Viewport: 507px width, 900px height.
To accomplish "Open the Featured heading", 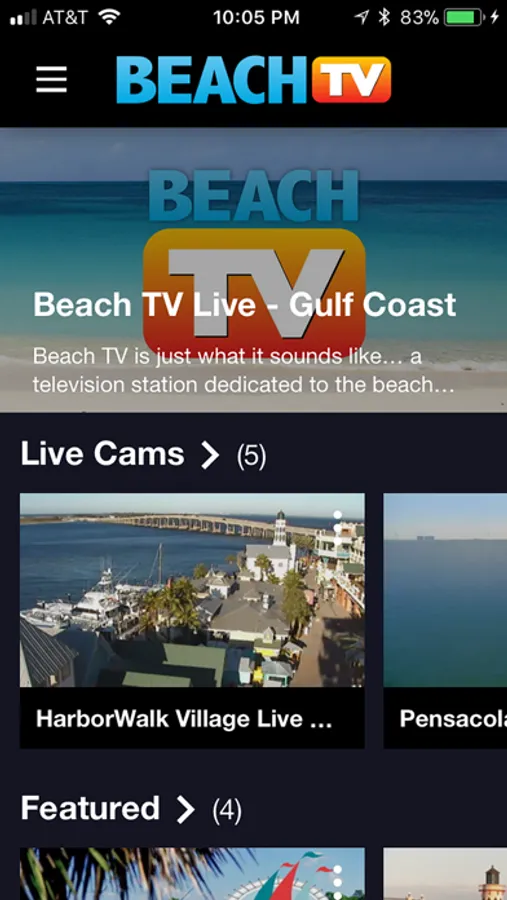I will coord(90,808).
